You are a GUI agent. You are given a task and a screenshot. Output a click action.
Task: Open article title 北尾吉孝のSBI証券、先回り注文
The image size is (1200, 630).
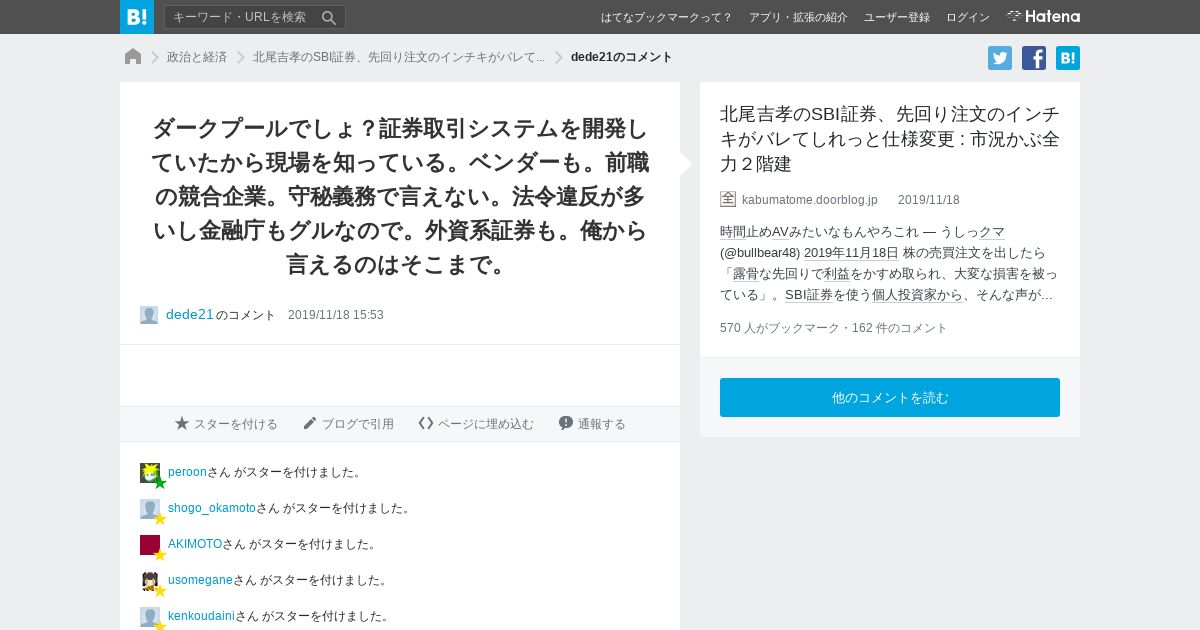(x=890, y=139)
